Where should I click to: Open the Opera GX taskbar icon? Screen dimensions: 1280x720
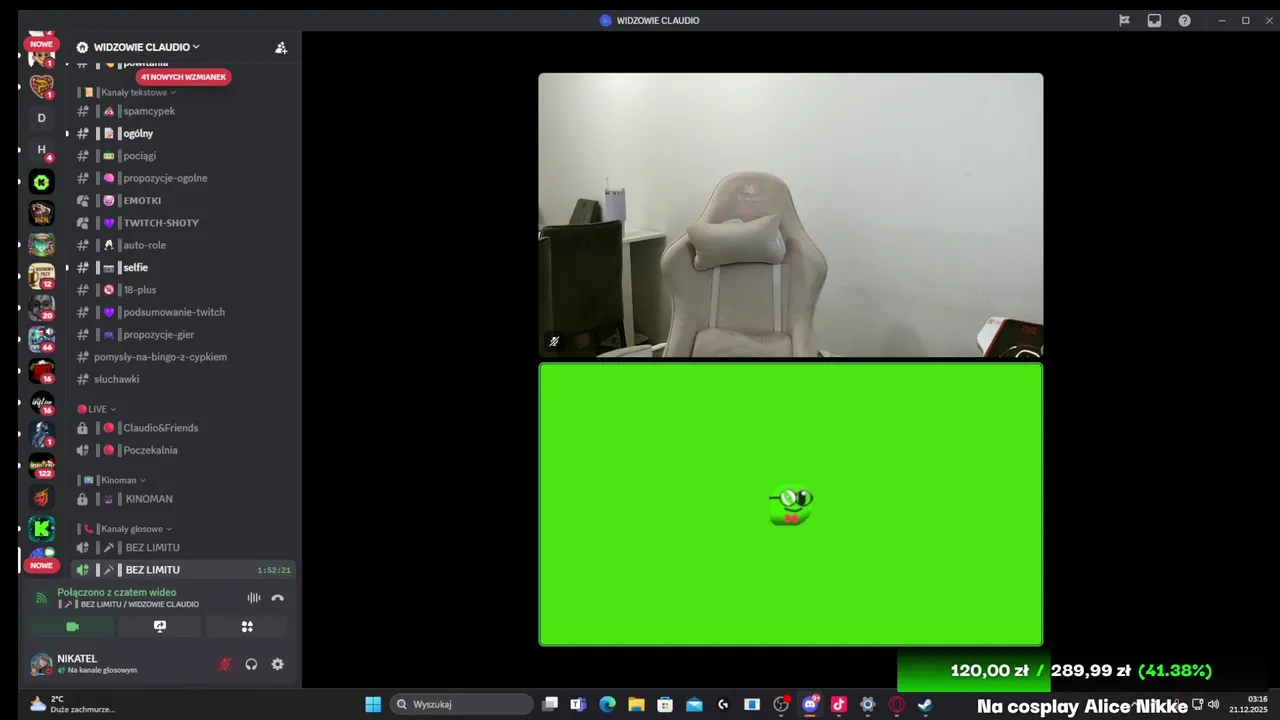pyautogui.click(x=897, y=704)
